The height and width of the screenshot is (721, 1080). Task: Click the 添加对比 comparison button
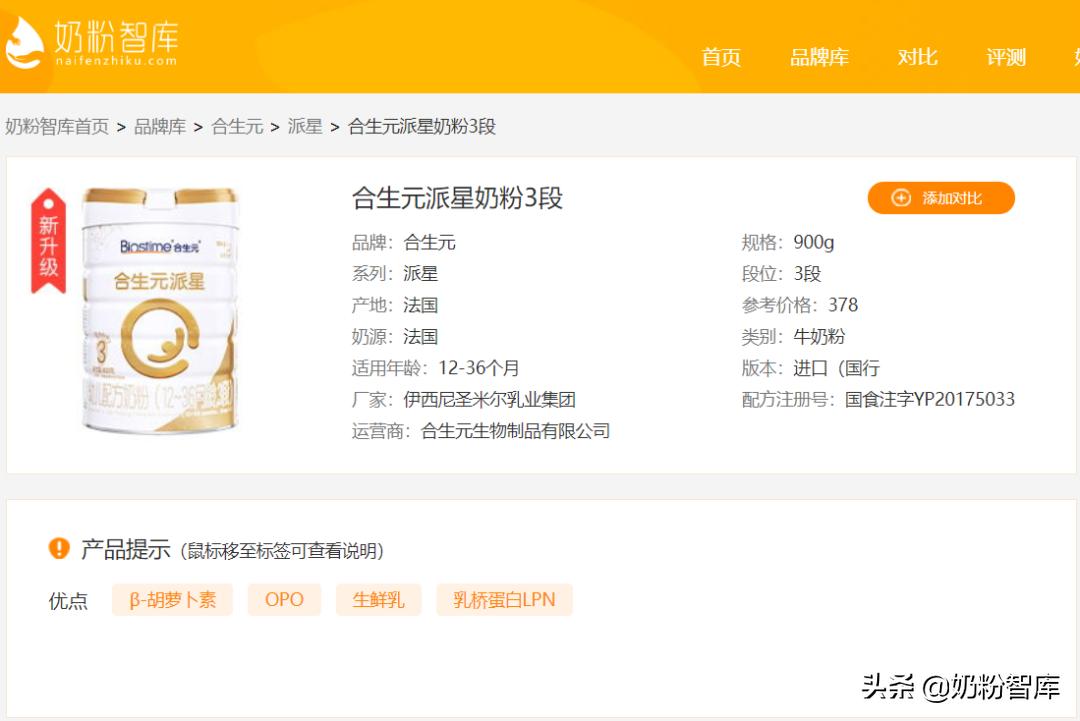(x=941, y=198)
